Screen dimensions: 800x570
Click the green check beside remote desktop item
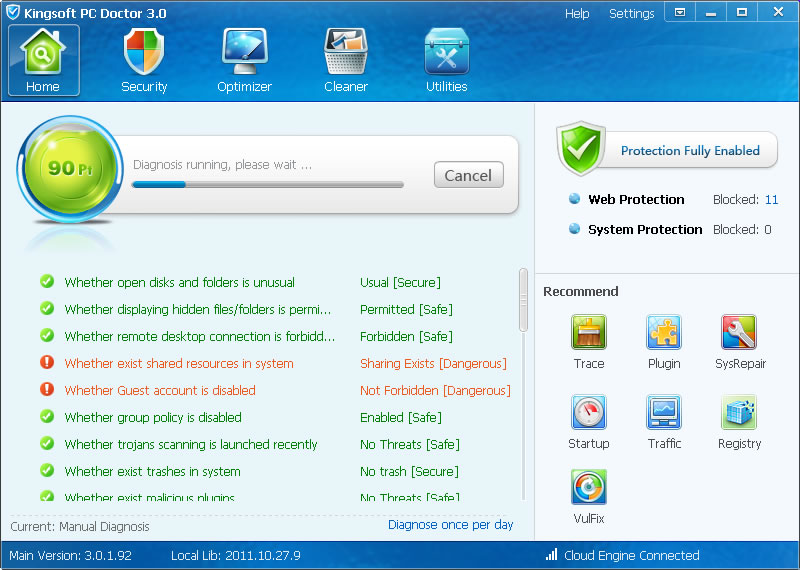tap(47, 335)
